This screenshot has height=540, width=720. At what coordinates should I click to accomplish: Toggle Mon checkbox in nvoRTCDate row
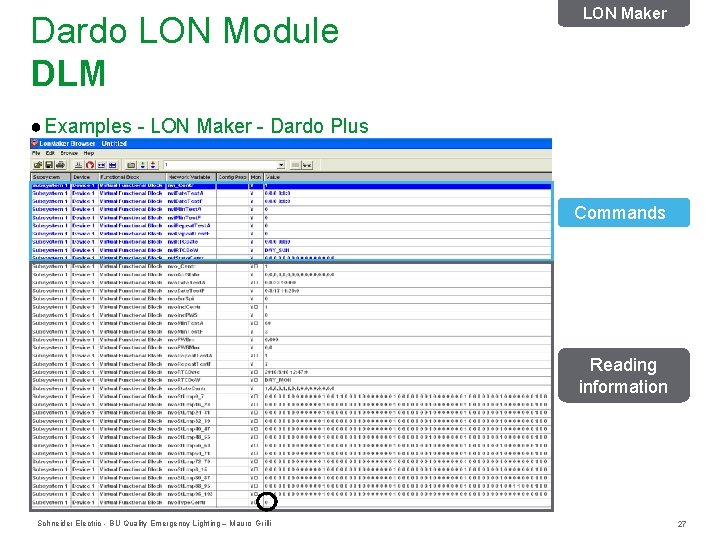click(x=256, y=372)
